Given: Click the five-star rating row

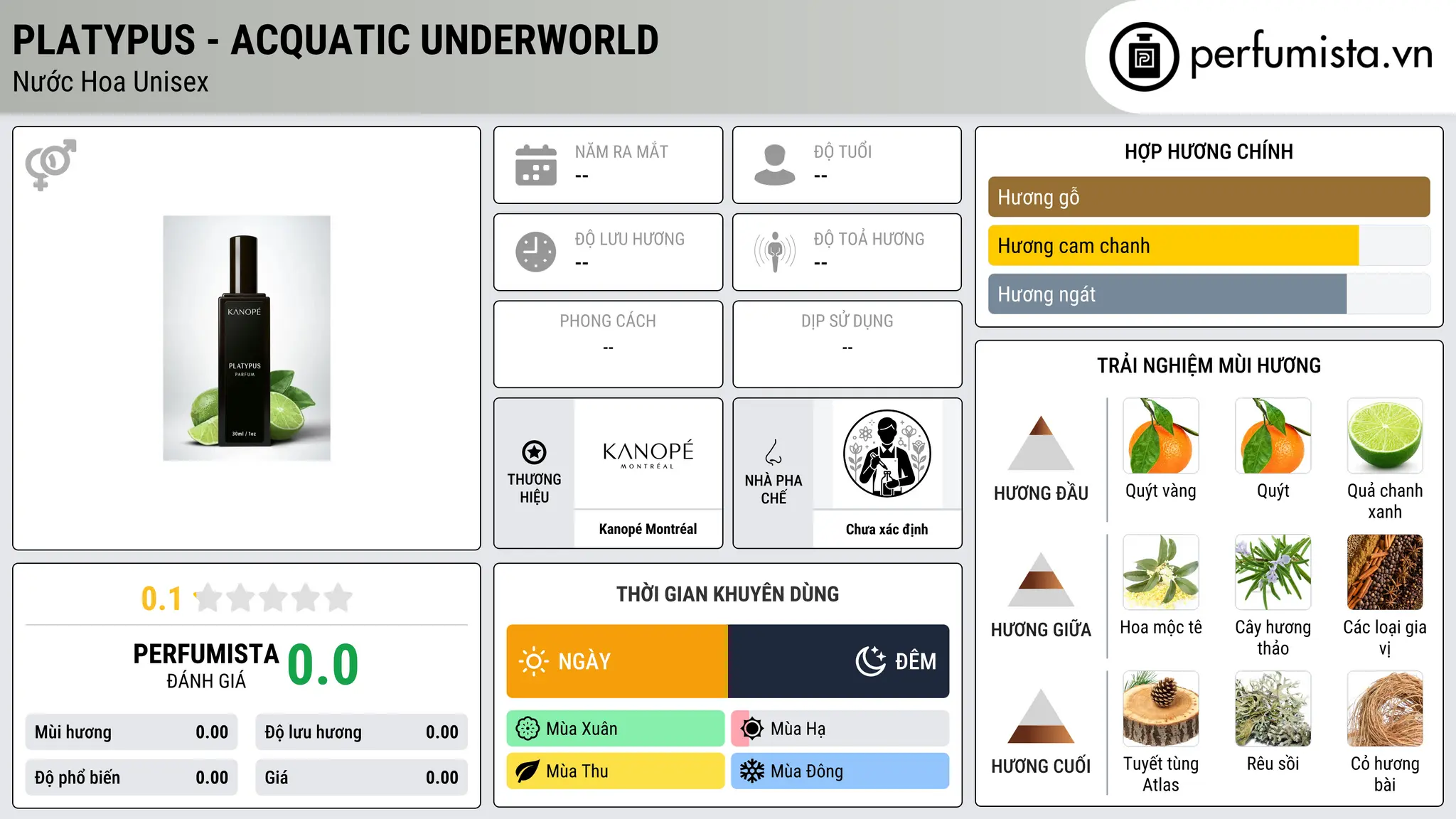Looking at the screenshot, I should tap(274, 598).
